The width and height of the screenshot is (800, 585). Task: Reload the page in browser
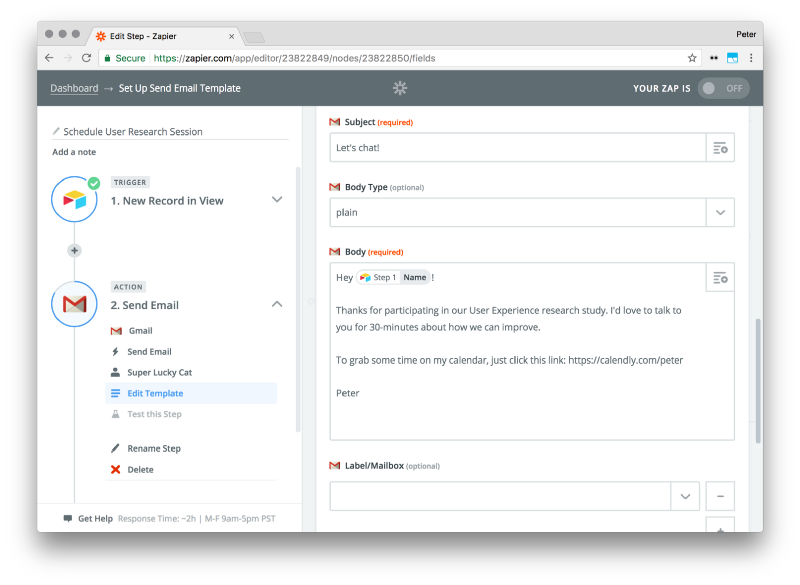[x=87, y=58]
